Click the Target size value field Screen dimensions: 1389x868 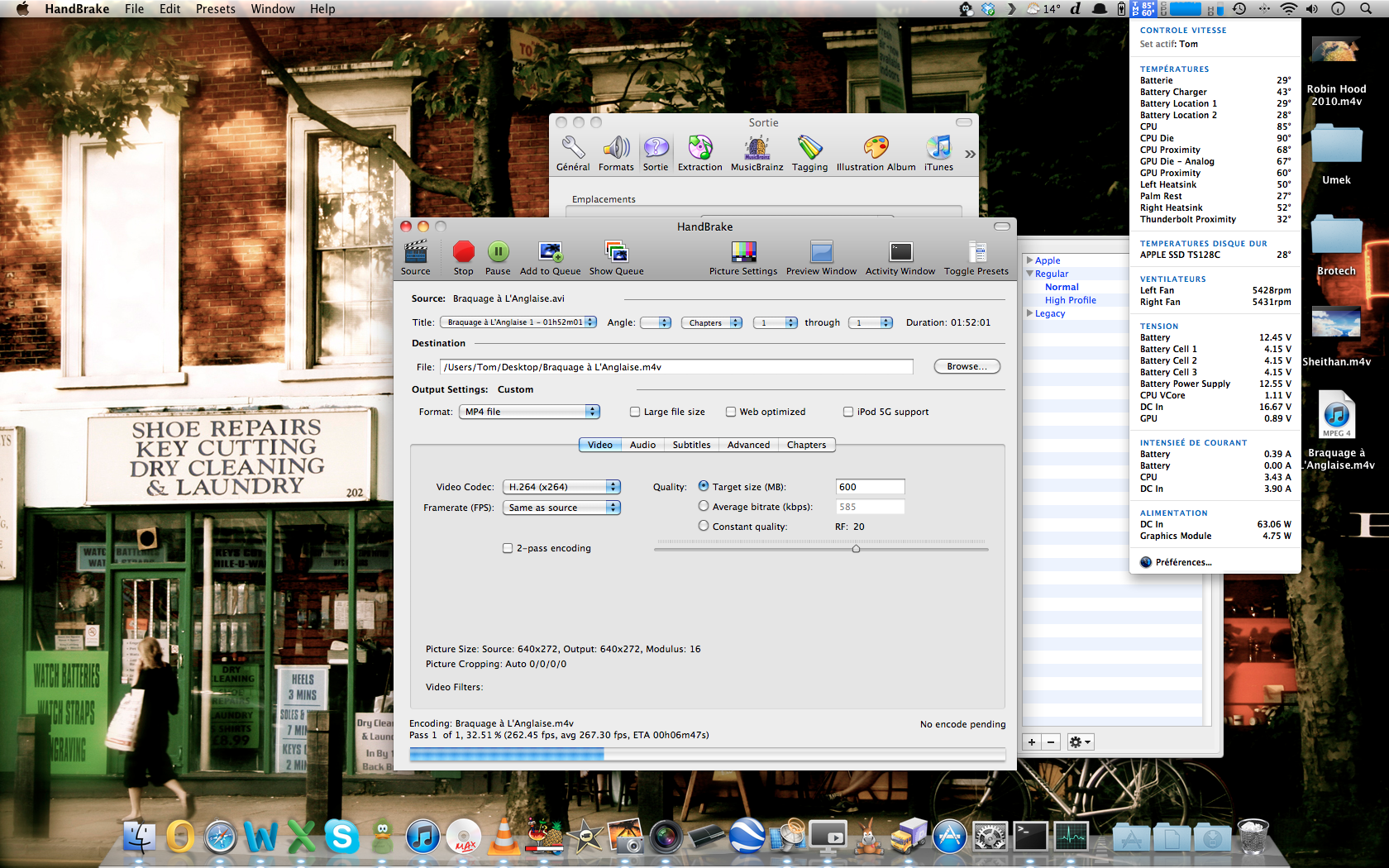coord(870,487)
